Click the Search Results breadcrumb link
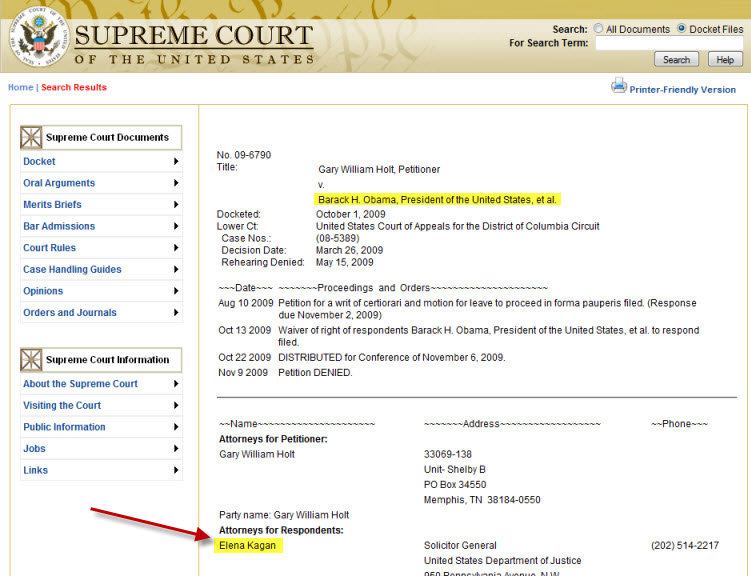751x576 pixels. (x=74, y=87)
